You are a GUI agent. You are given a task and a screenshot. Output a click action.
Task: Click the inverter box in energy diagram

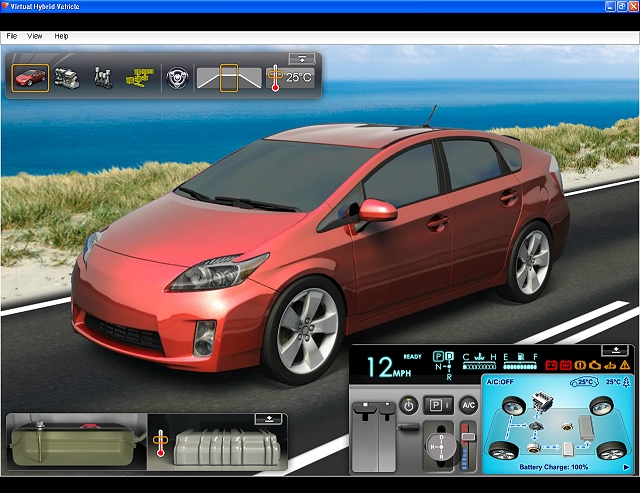pyautogui.click(x=568, y=449)
